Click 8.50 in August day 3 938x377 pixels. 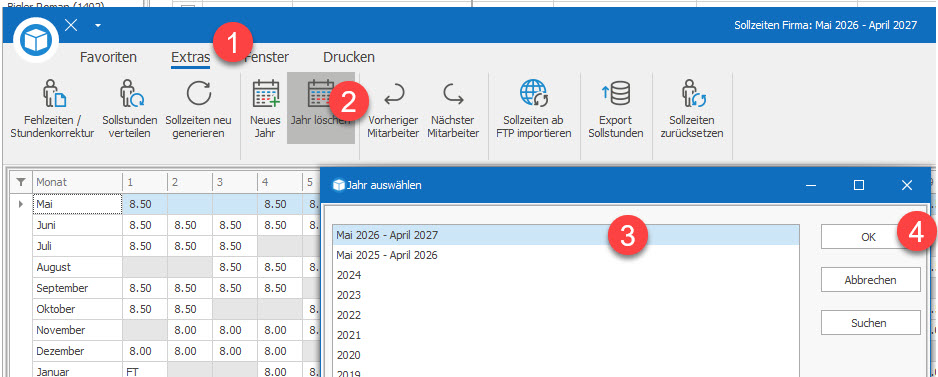(234, 267)
